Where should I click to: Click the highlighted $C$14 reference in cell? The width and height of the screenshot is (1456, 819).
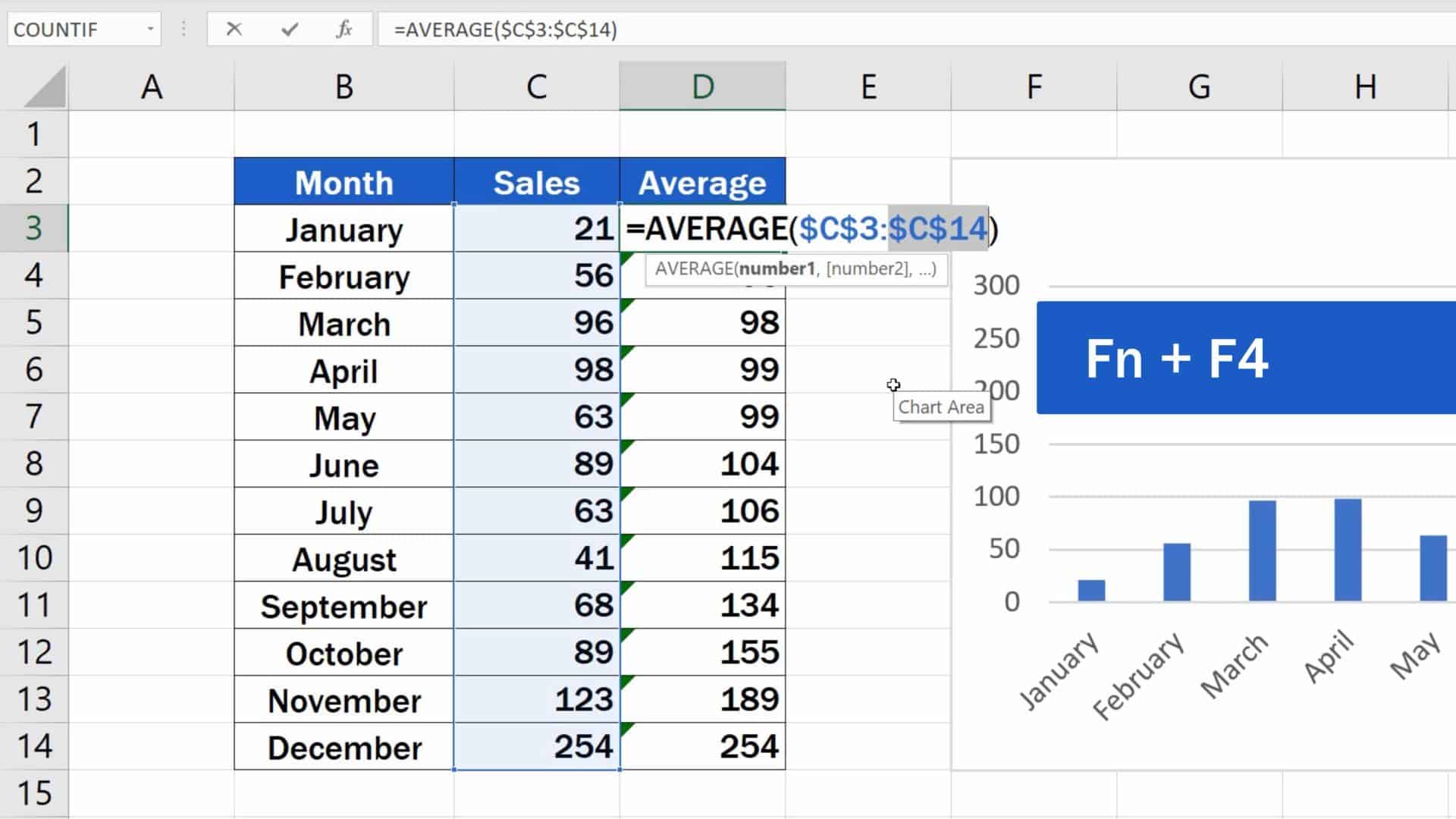938,228
